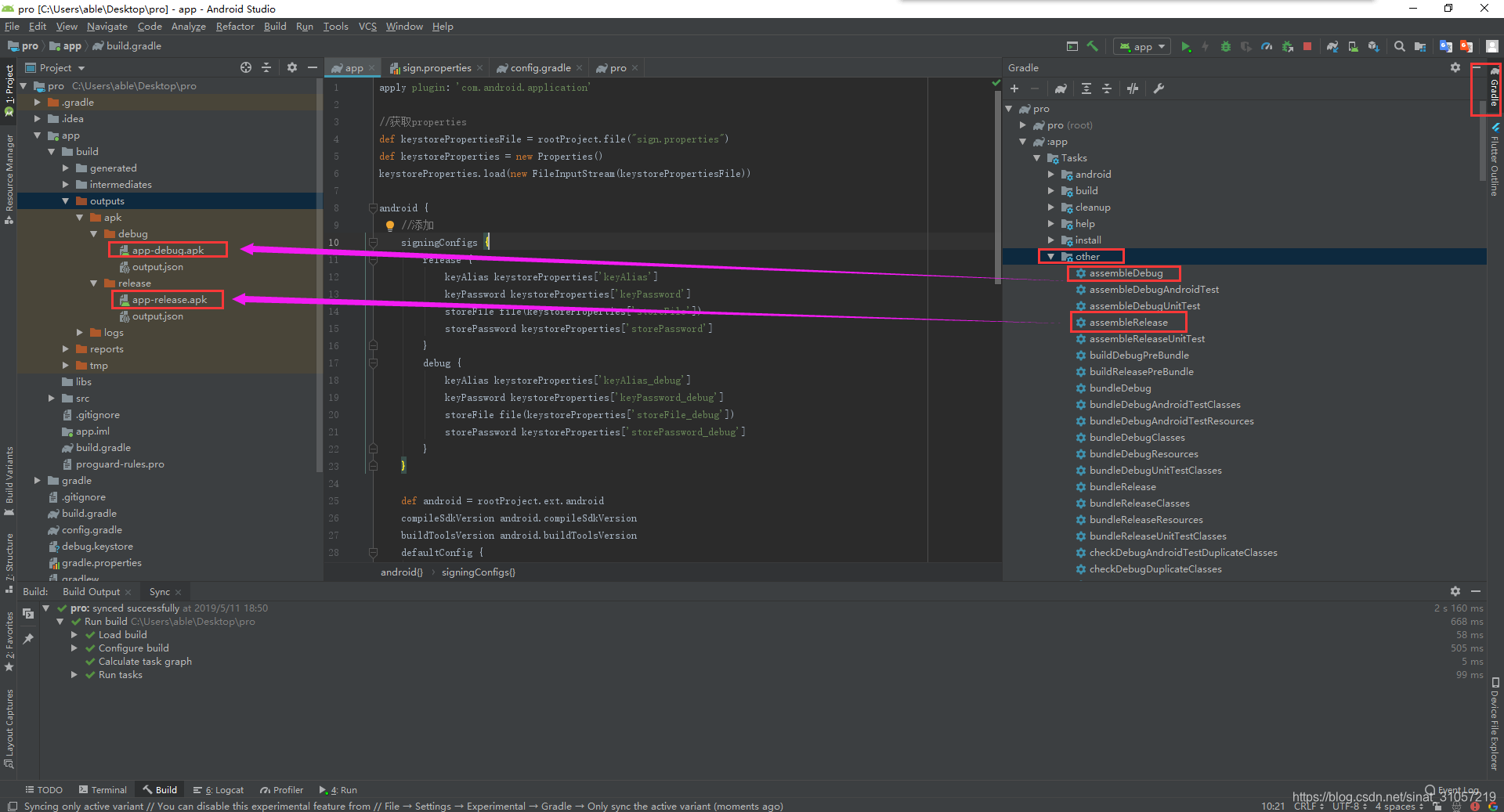Viewport: 1504px width, 812px height.
Task: Open Project panel gear settings
Action: [292, 68]
